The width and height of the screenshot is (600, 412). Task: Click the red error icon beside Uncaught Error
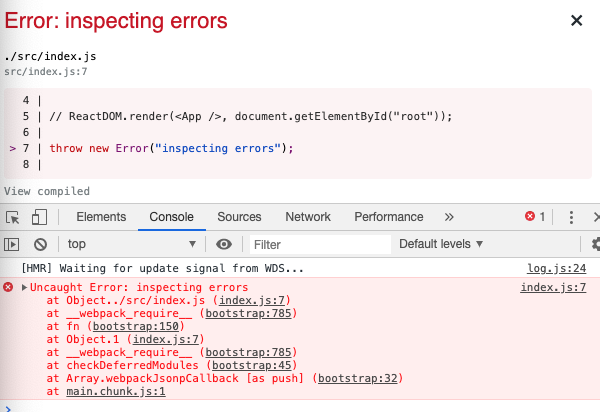[8, 287]
